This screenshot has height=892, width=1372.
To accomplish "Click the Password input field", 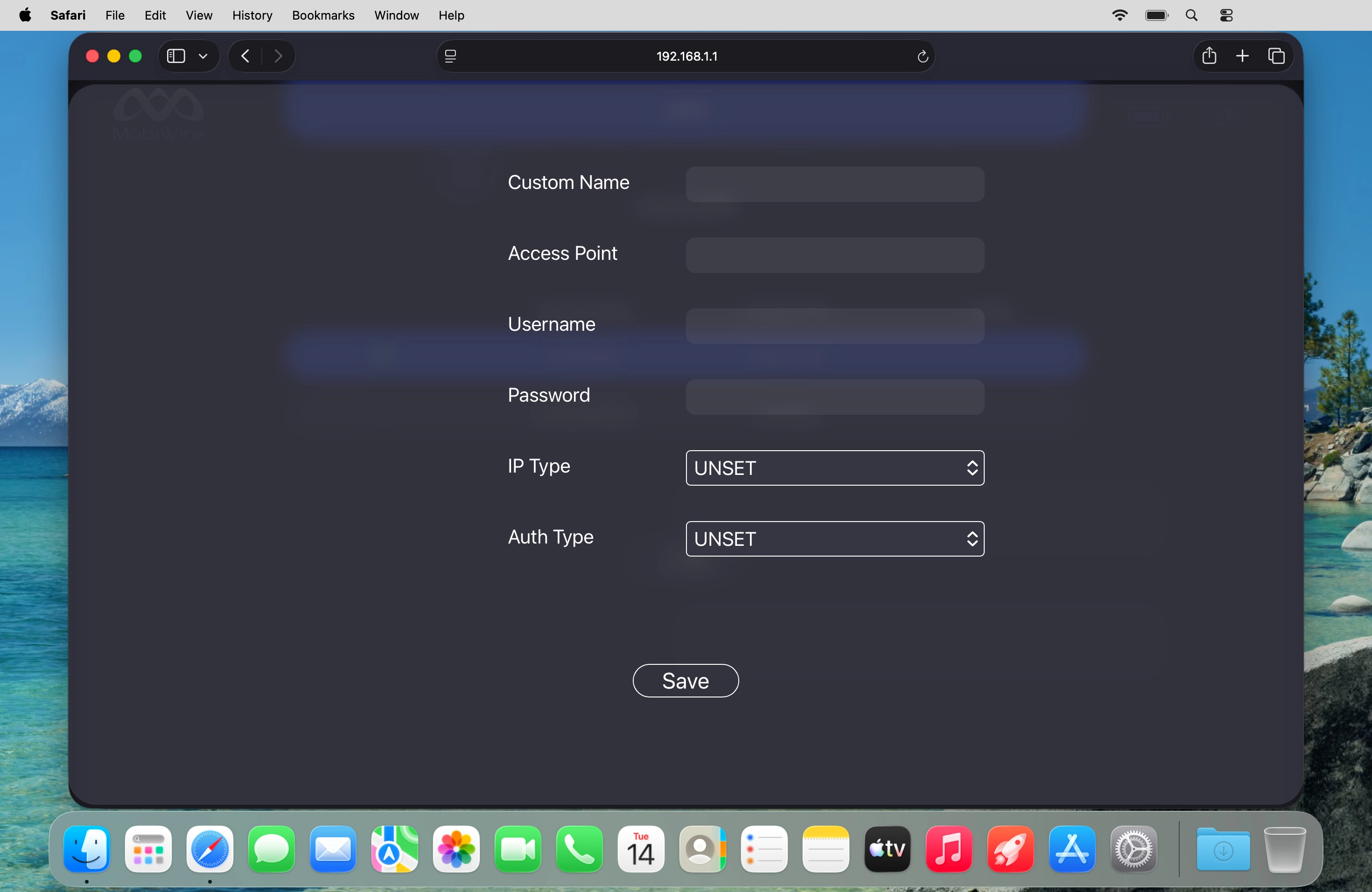I will pos(834,397).
